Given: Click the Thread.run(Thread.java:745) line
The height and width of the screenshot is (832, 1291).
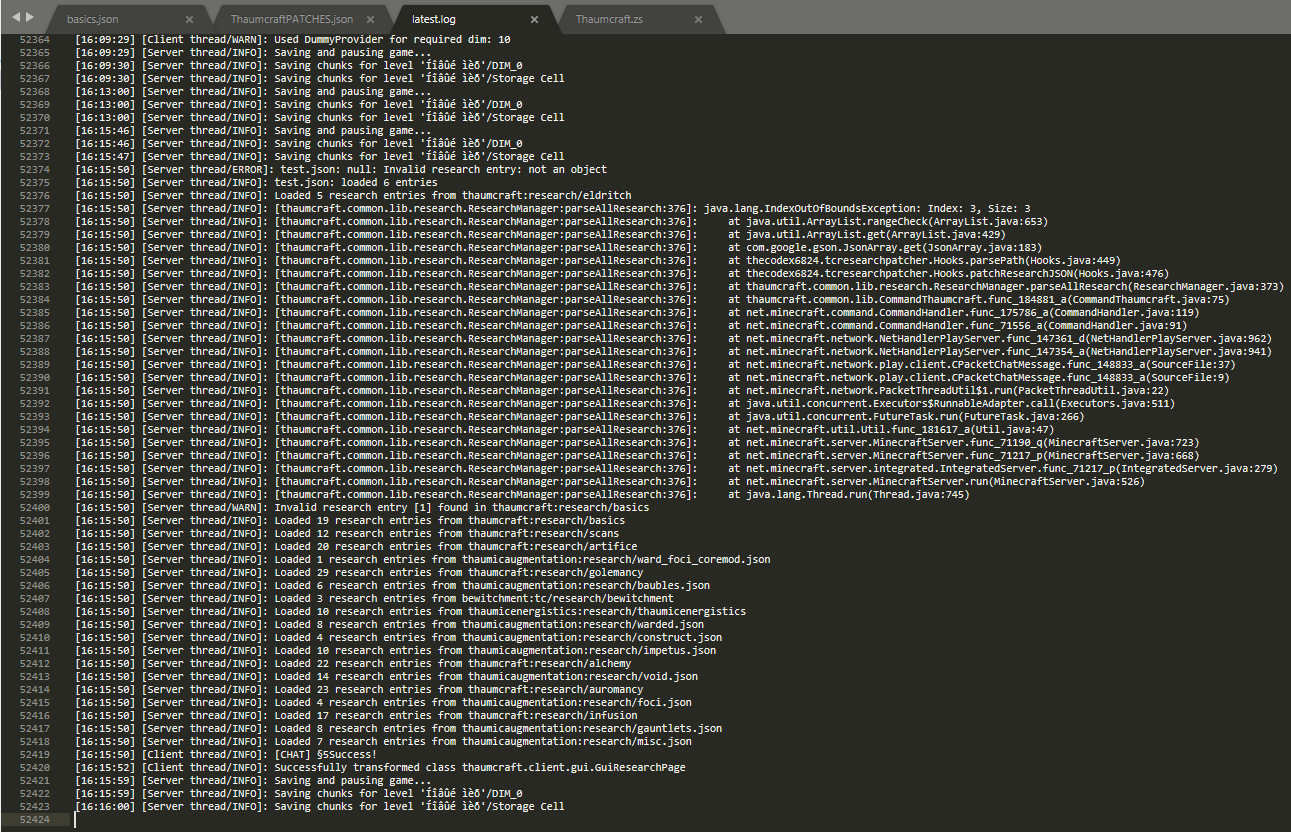Looking at the screenshot, I should [x=522, y=494].
